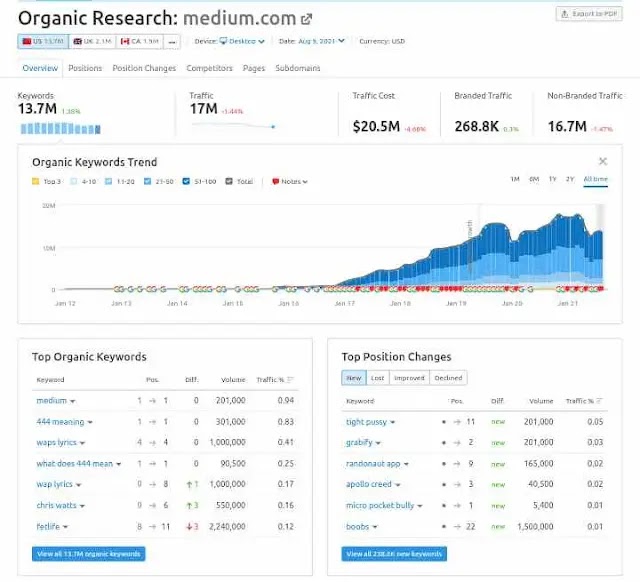The image size is (640, 582).
Task: Click View all 13.7M organic keywords
Action: pos(89,554)
